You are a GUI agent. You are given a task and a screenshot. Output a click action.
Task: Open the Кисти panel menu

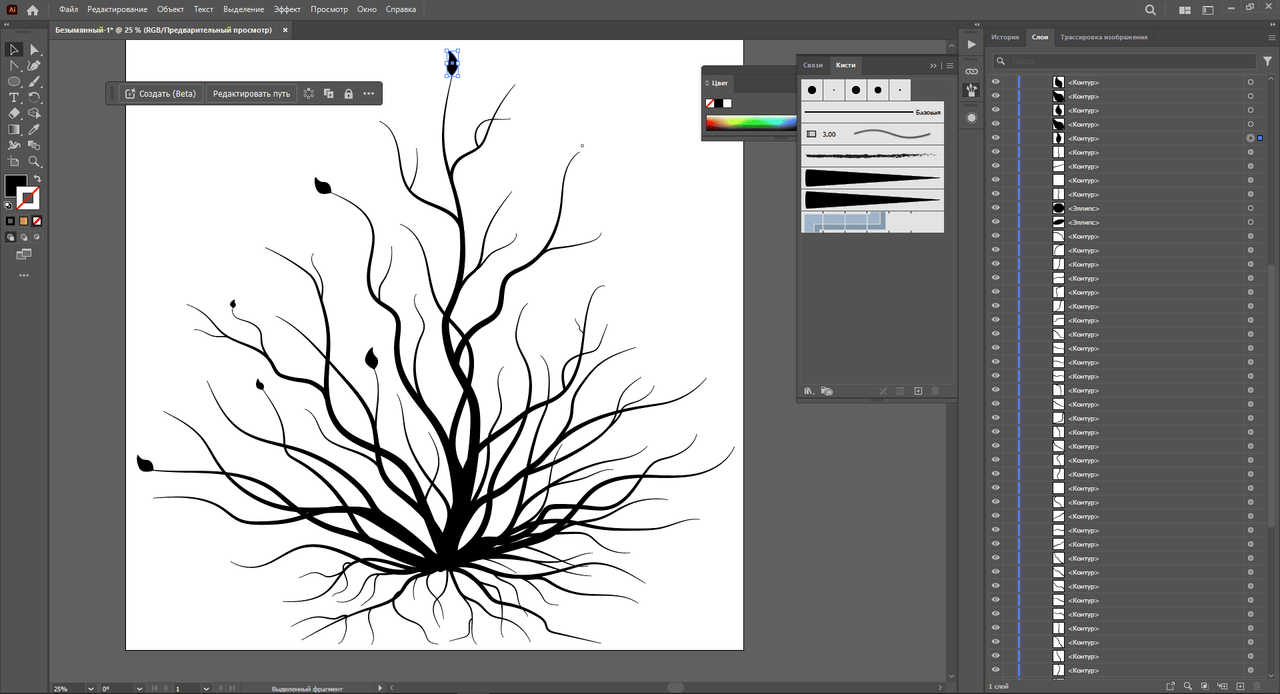pos(949,65)
